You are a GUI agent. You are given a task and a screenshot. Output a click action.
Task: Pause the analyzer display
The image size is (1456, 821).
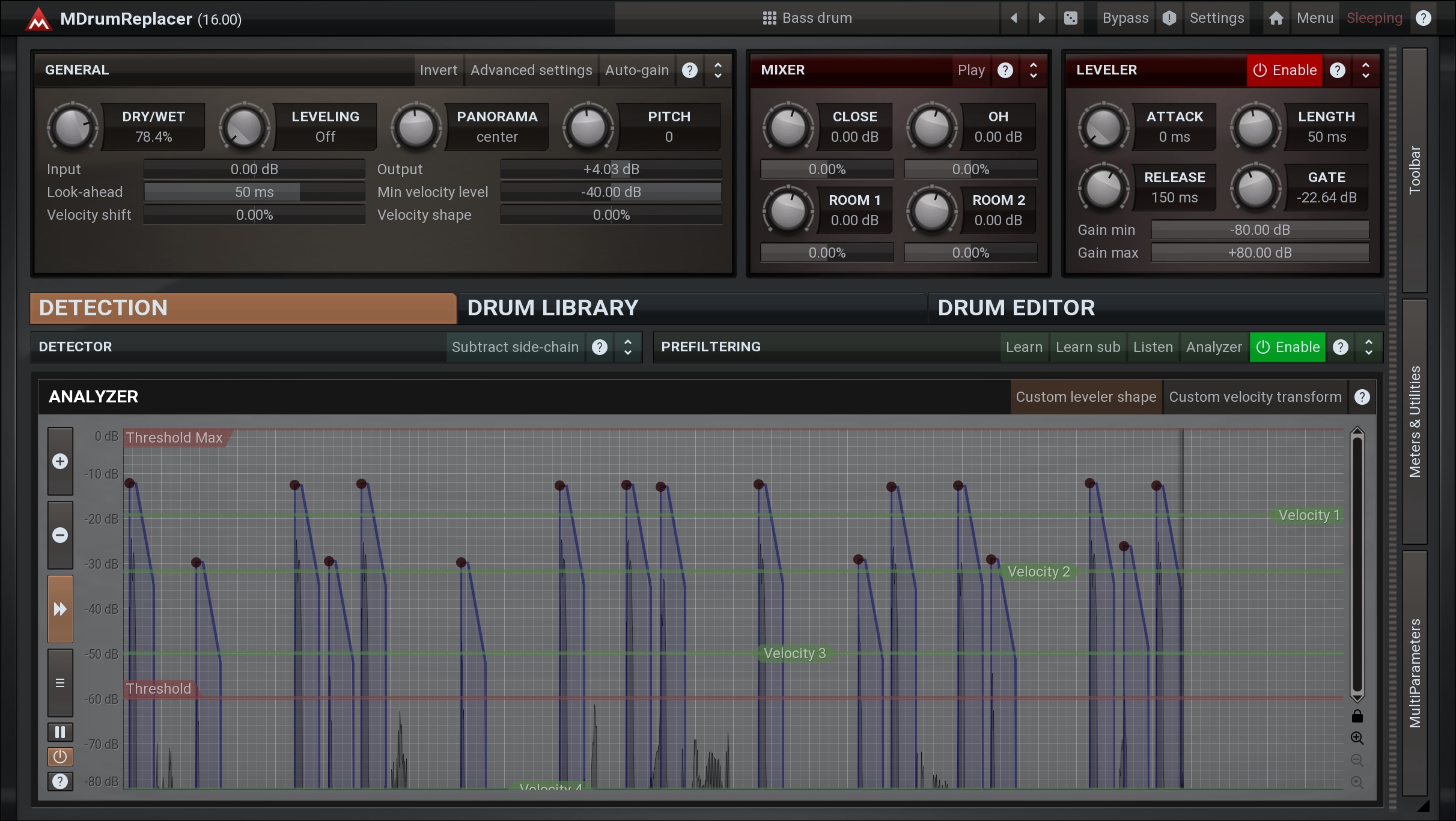tap(60, 732)
